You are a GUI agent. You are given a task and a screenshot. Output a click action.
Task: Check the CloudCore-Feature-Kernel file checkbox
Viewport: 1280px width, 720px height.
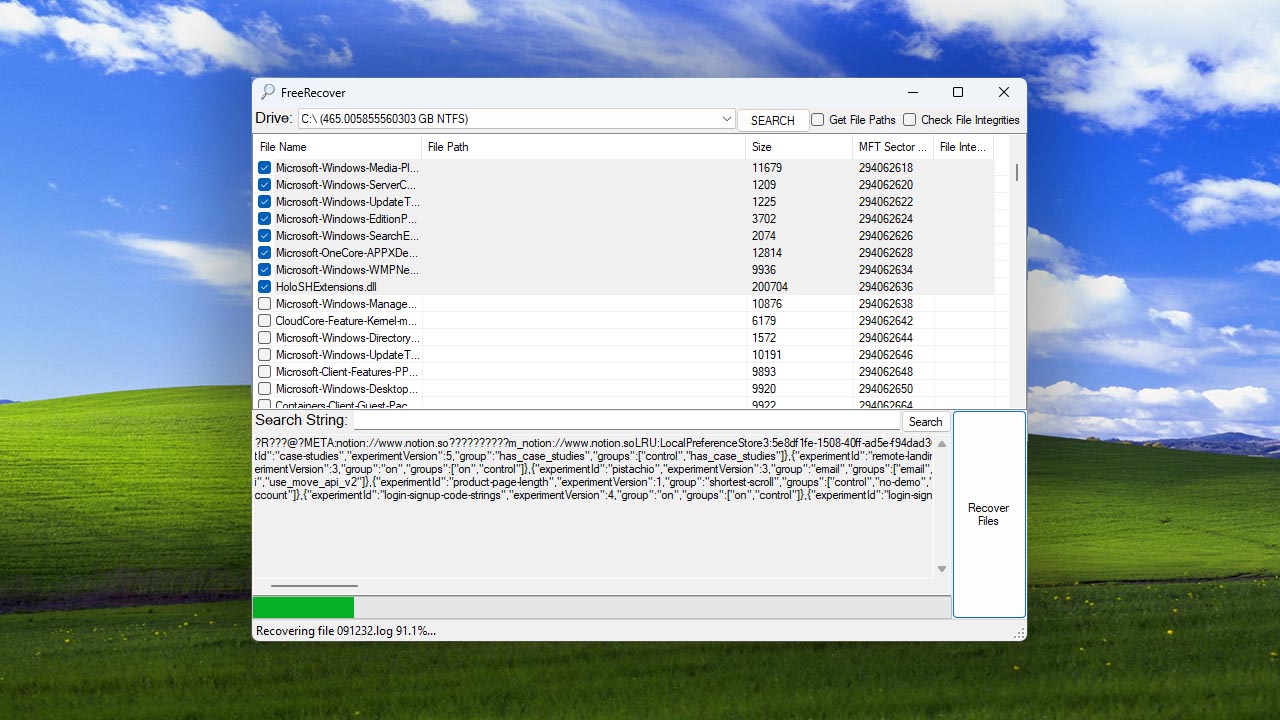(265, 321)
